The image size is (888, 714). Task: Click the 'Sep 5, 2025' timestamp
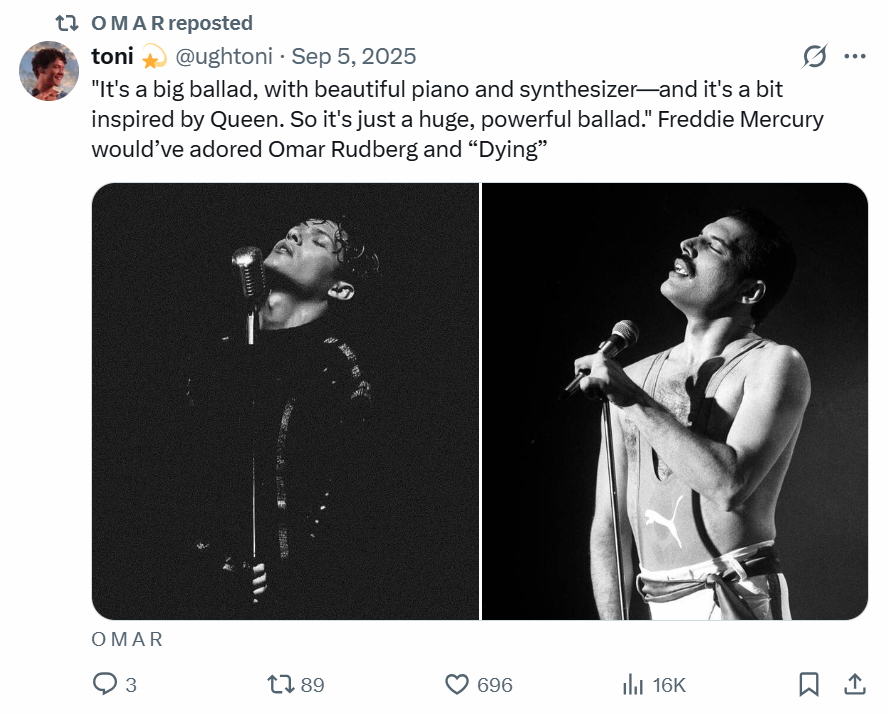click(x=354, y=56)
